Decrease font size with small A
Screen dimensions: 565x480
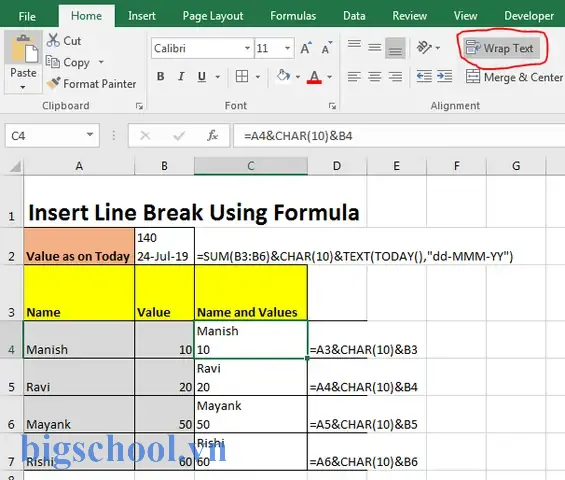pyautogui.click(x=326, y=48)
